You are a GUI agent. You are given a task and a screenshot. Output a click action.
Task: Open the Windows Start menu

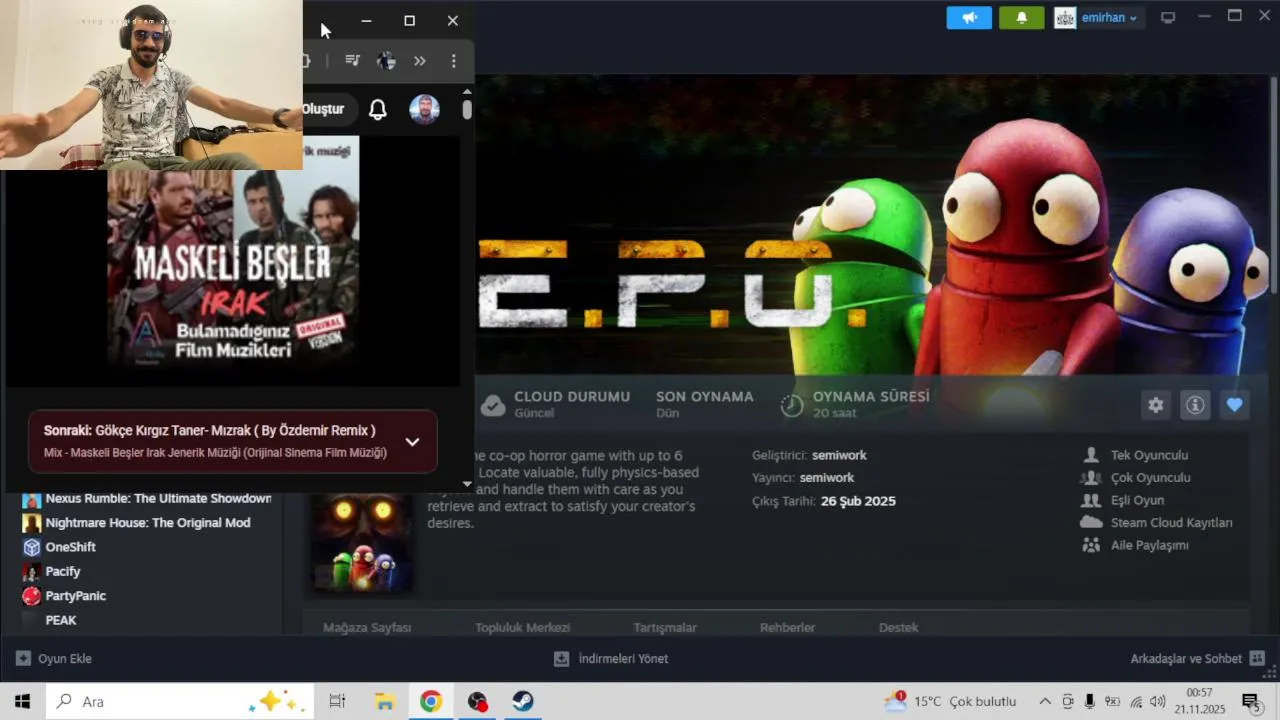22,701
